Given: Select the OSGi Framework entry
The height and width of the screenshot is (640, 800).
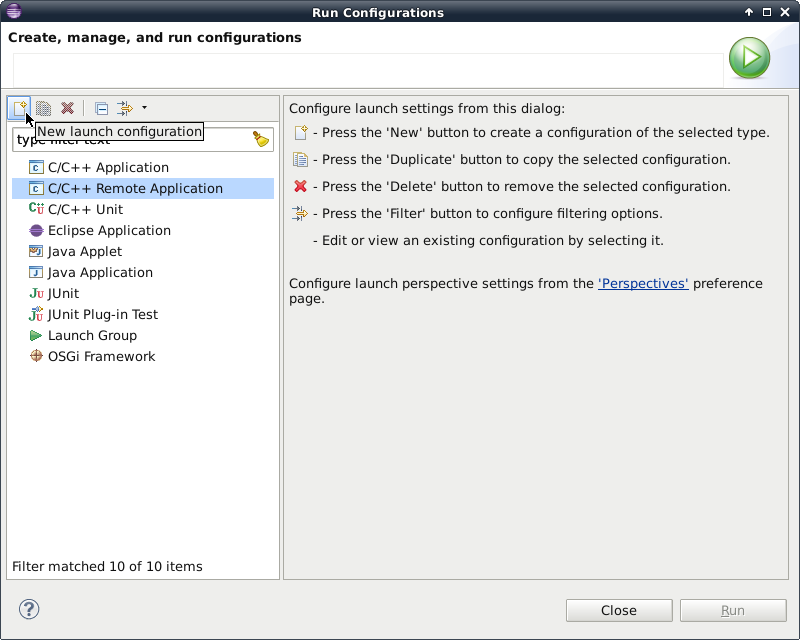Looking at the screenshot, I should 92,356.
